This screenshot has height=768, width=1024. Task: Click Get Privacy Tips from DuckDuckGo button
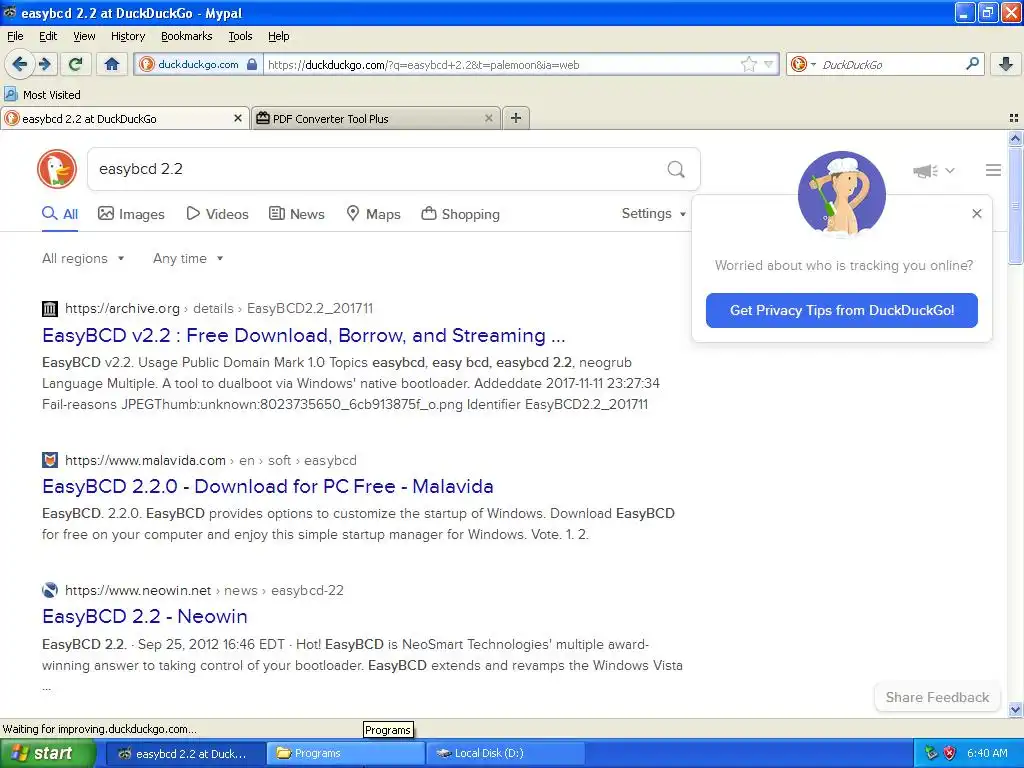pyautogui.click(x=841, y=310)
